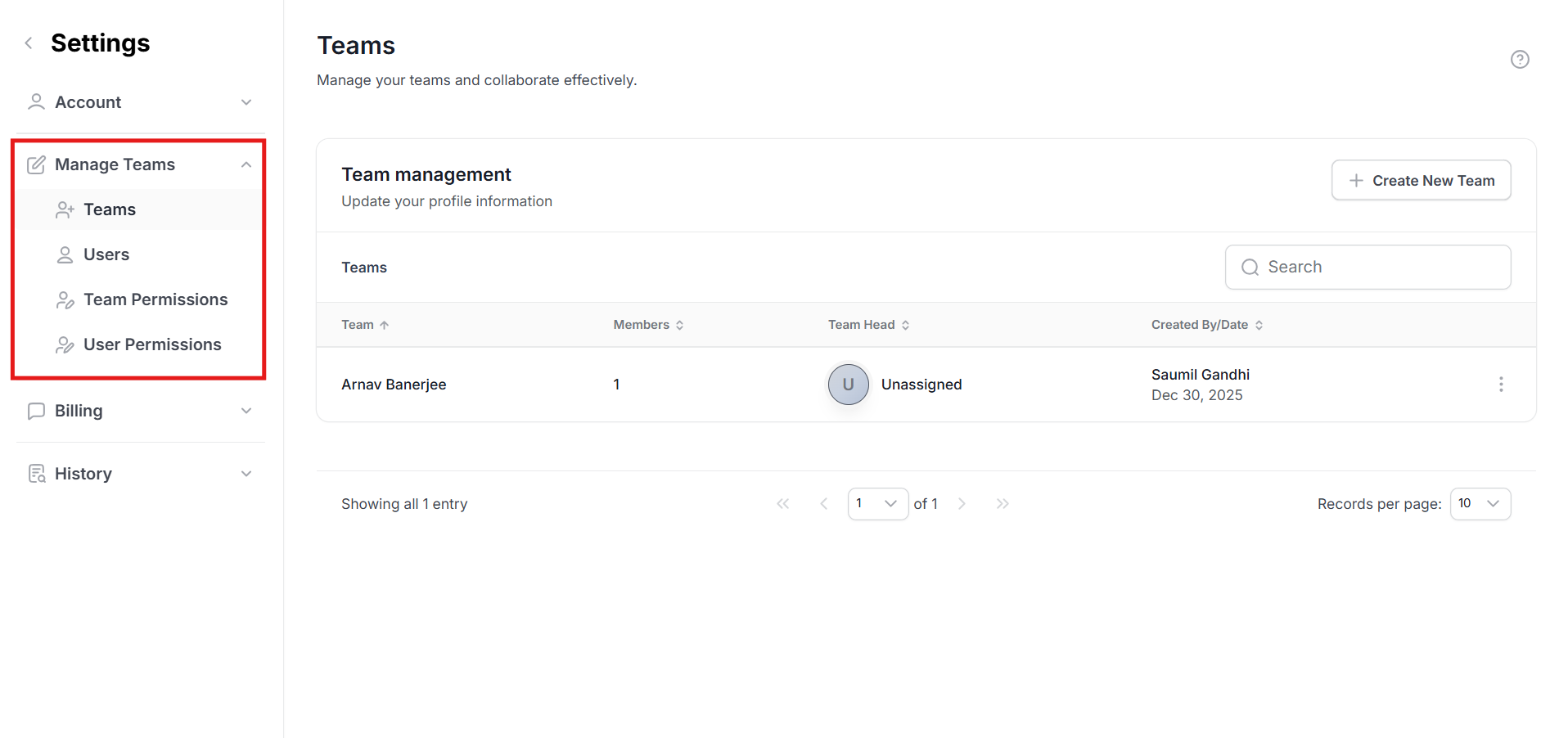Open Users in the sidebar
The image size is (1568, 738).
click(x=106, y=254)
